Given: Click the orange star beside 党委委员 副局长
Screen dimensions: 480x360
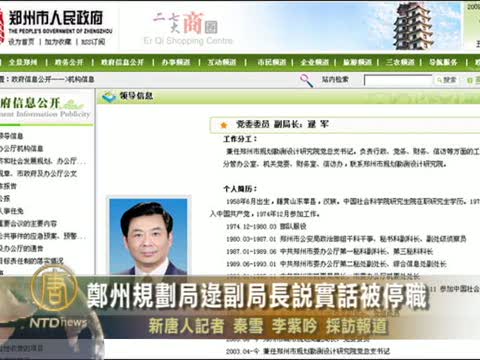Looking at the screenshot, I should click(224, 125).
